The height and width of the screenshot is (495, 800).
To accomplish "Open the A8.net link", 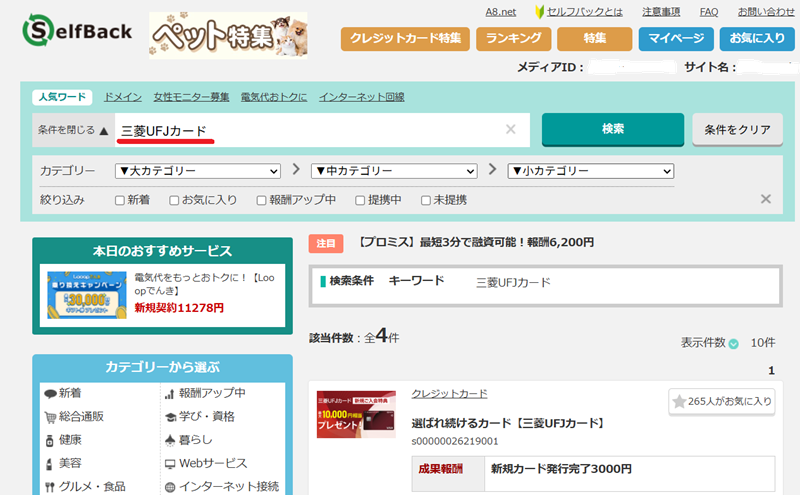I will (501, 12).
